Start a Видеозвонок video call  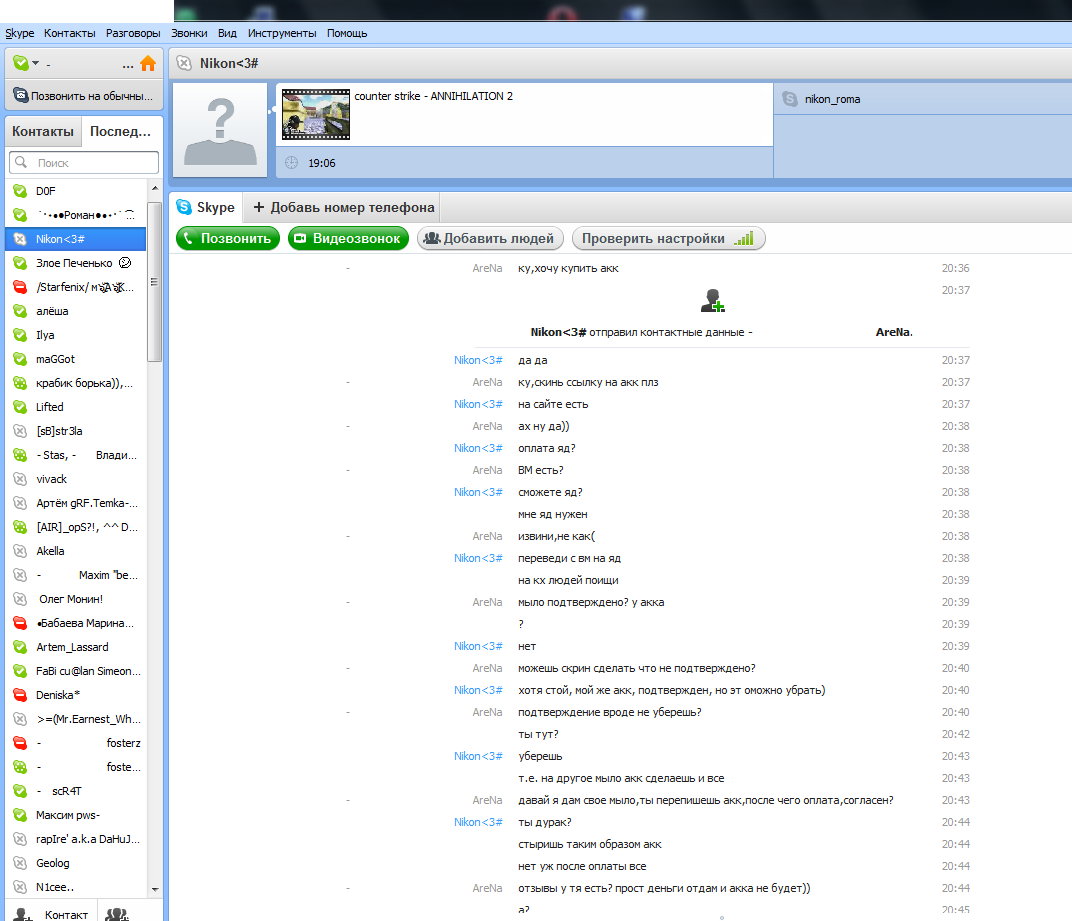[x=348, y=238]
